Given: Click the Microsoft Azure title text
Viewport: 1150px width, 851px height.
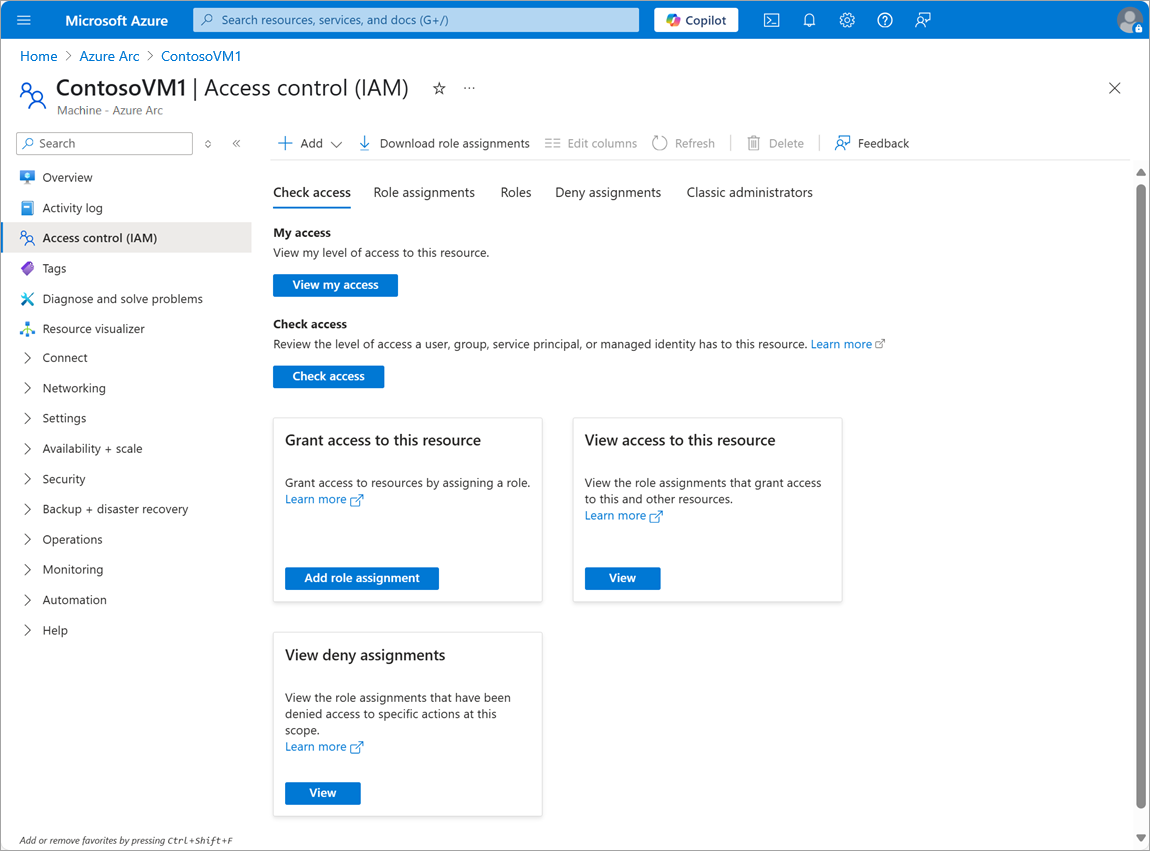Looking at the screenshot, I should pyautogui.click(x=117, y=21).
